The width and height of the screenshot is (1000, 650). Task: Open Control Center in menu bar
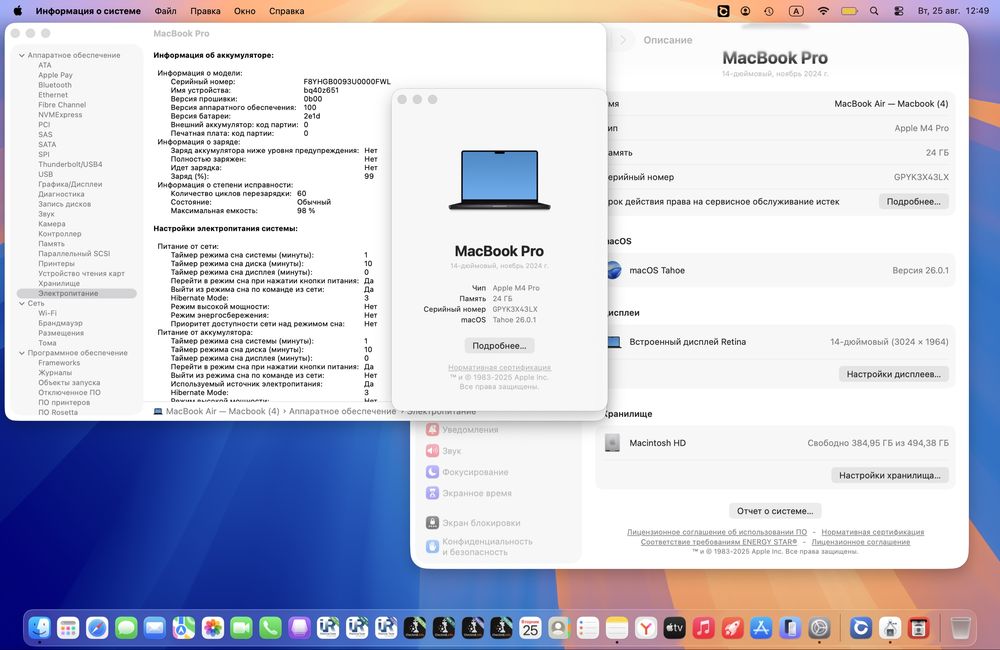click(899, 11)
